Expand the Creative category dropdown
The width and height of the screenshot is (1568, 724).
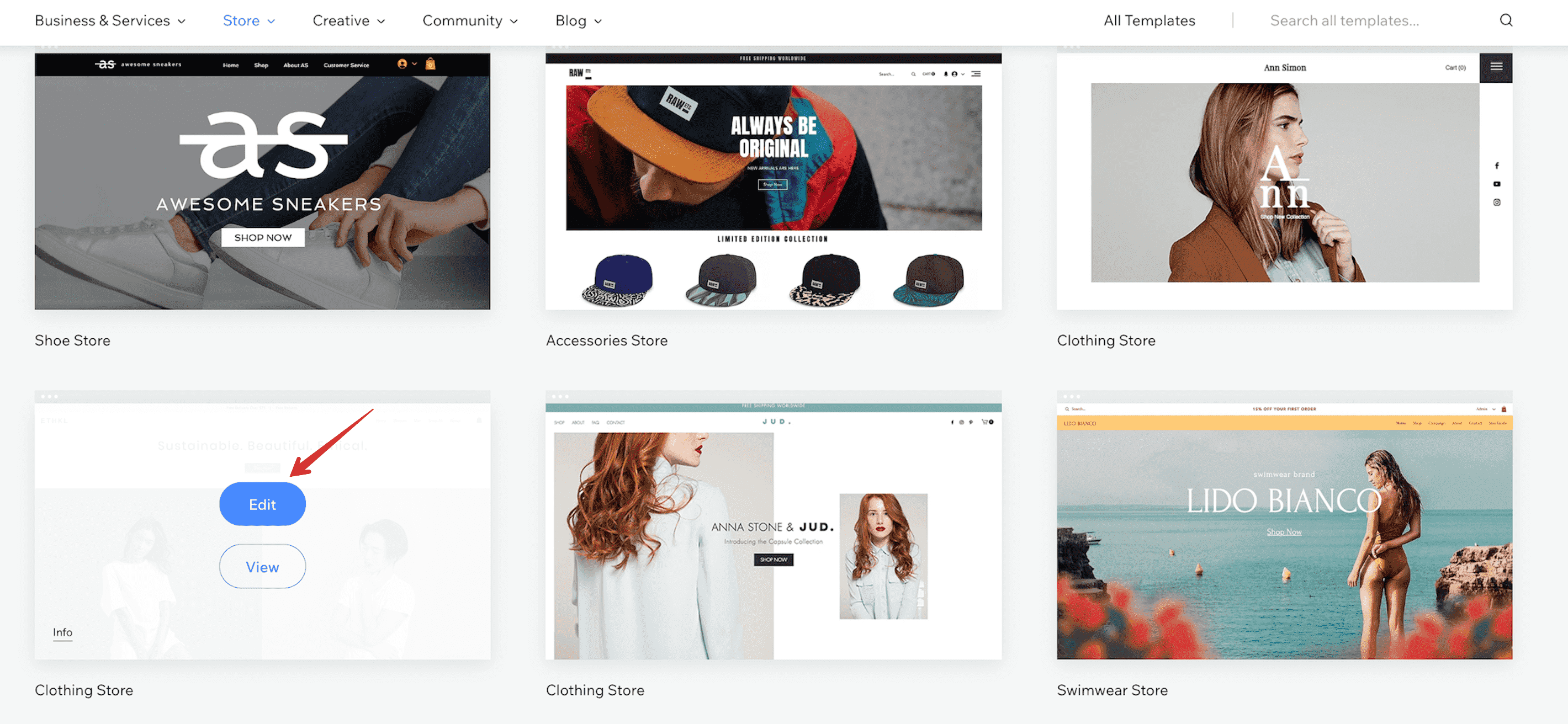[348, 20]
